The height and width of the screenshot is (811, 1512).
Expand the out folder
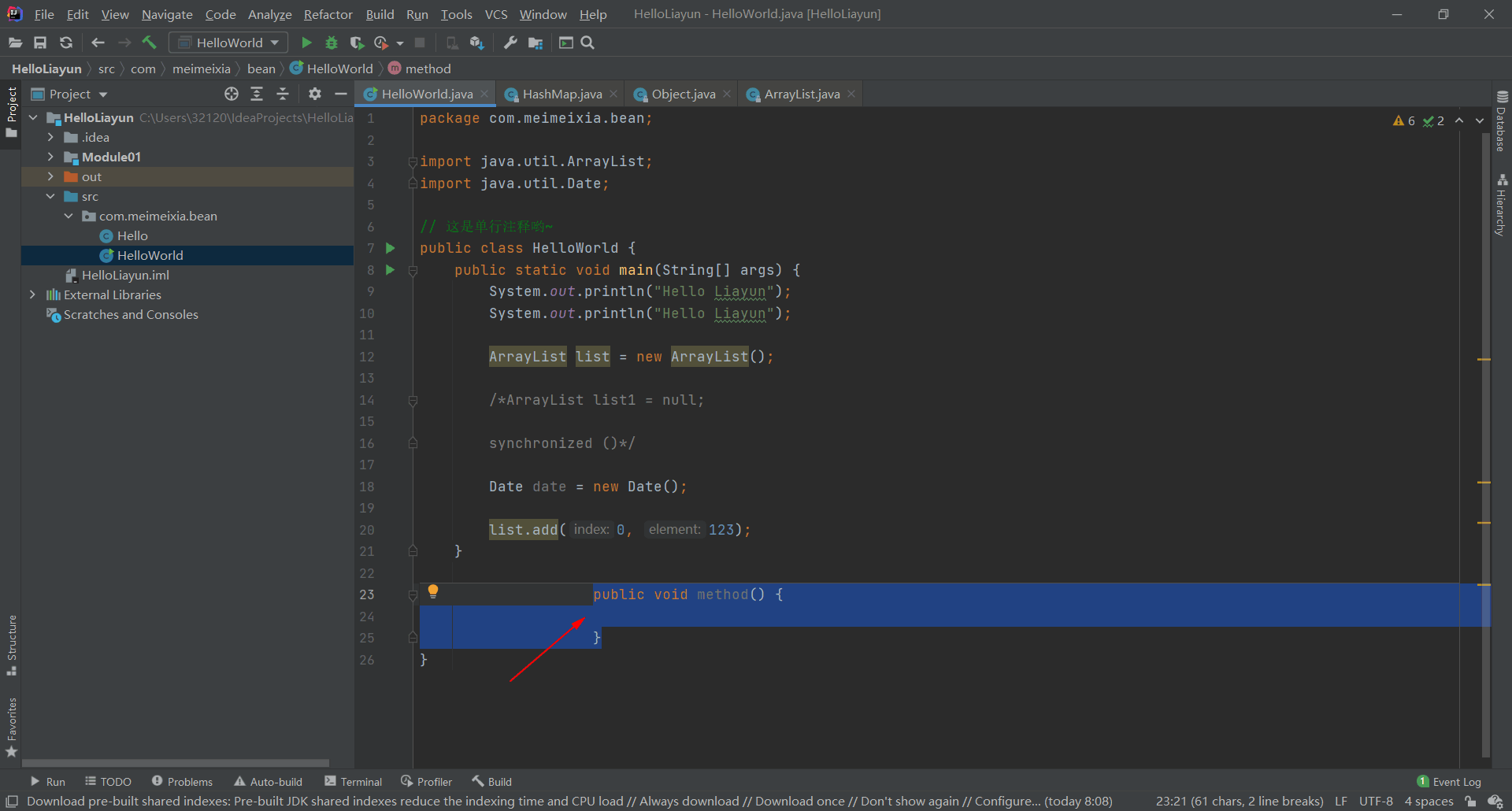tap(50, 176)
